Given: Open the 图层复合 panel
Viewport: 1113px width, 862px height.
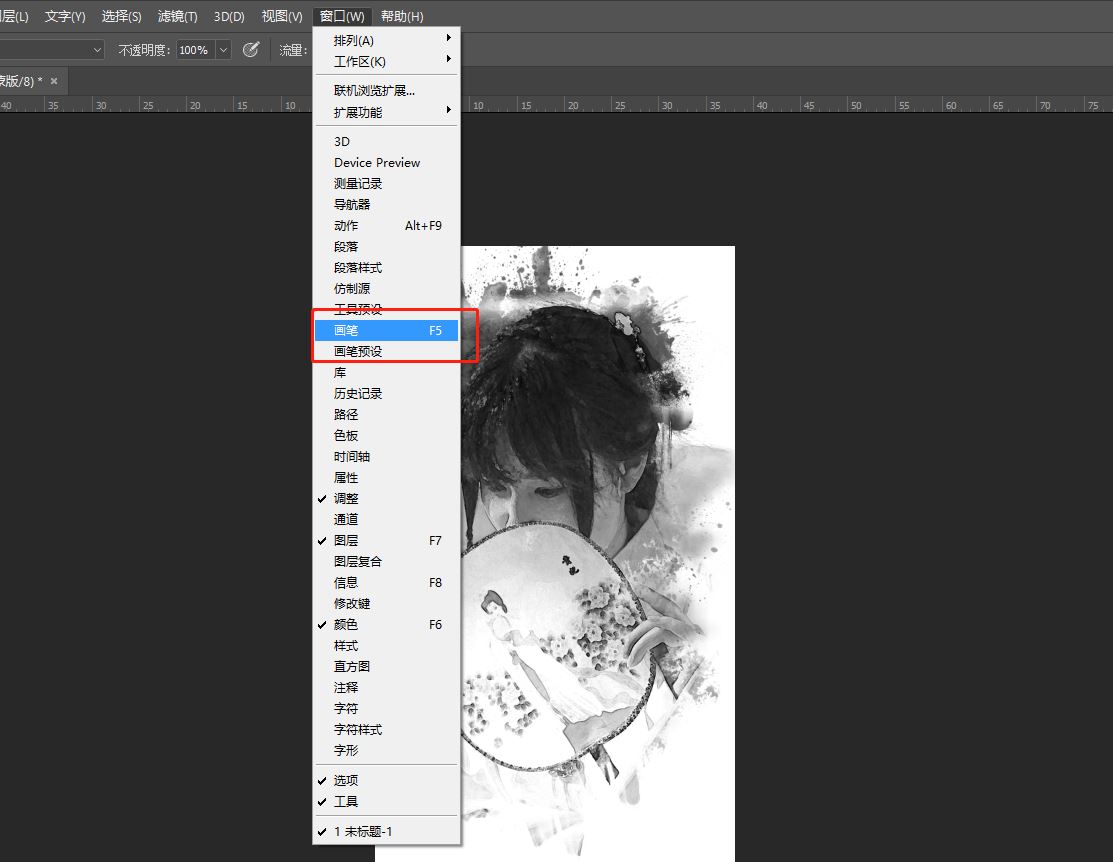Looking at the screenshot, I should [386, 561].
